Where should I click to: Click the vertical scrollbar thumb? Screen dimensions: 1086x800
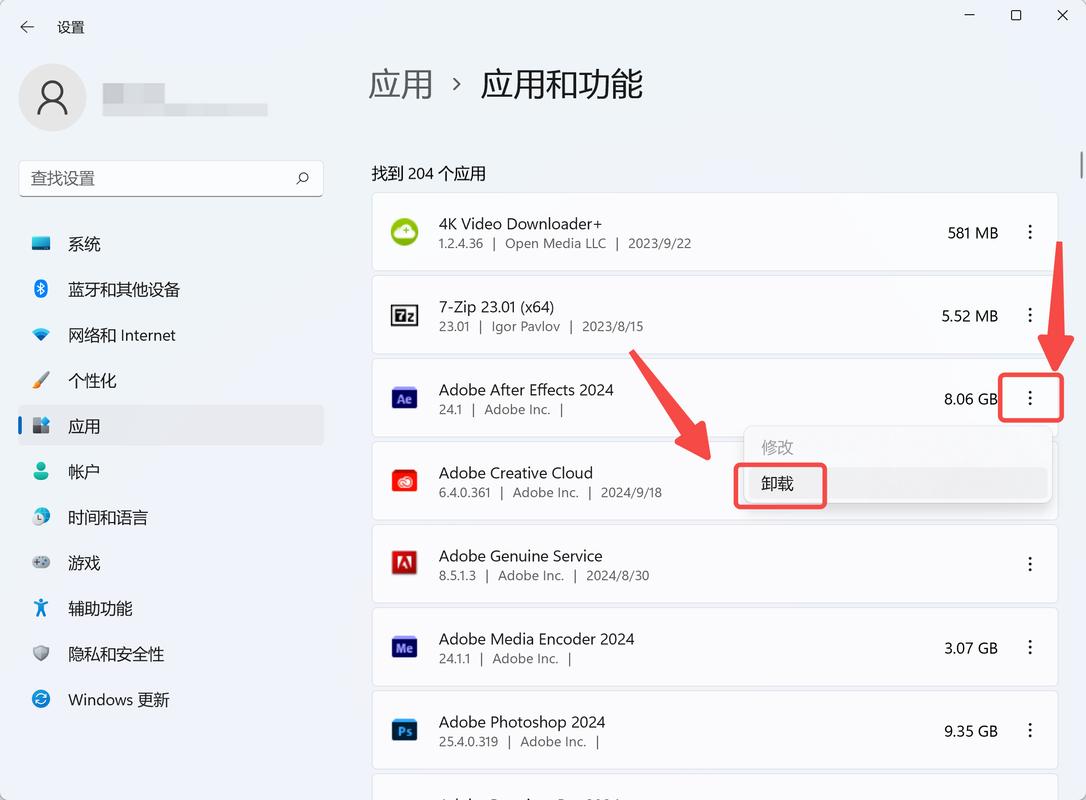(x=1081, y=165)
